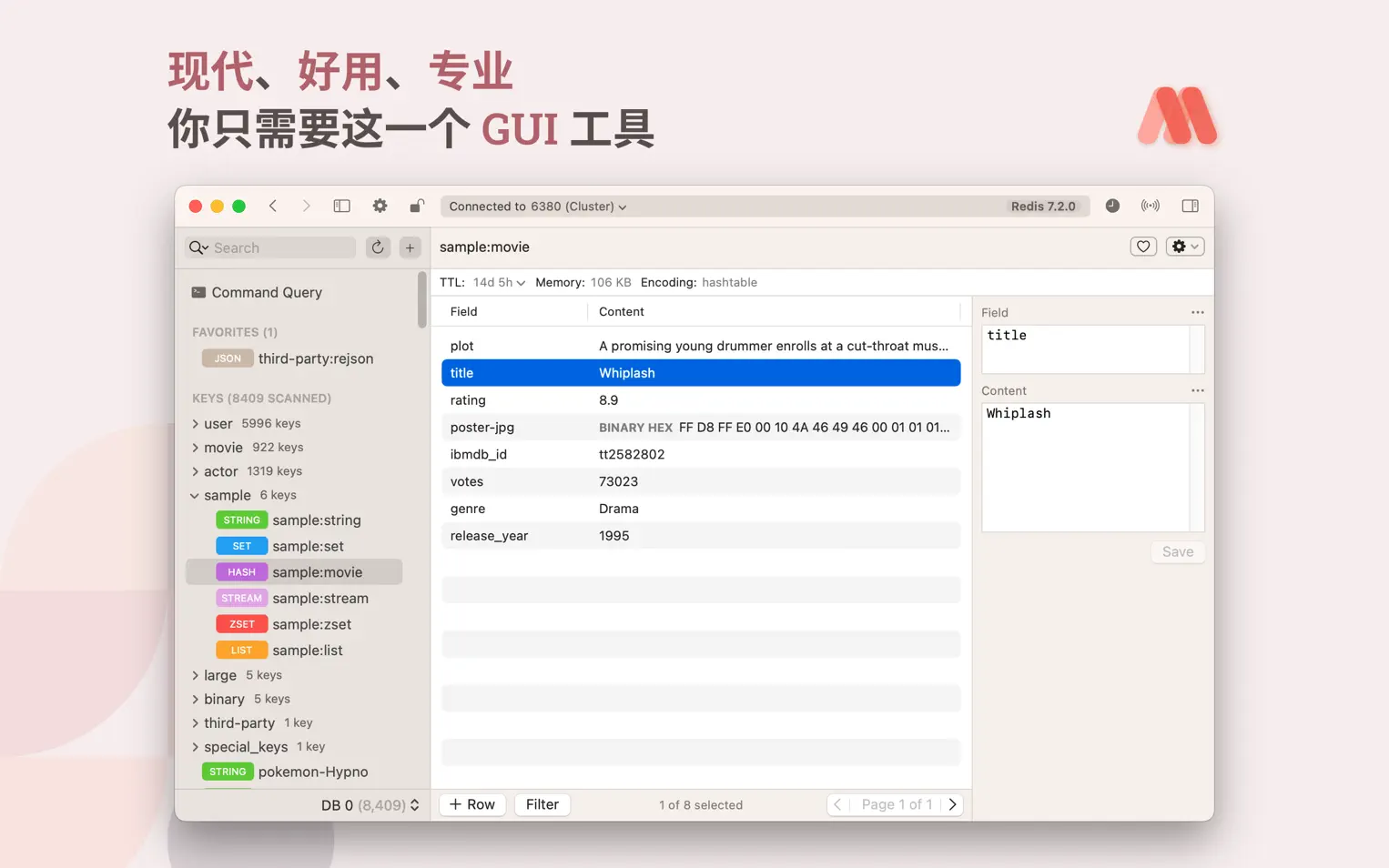
Task: Click the Filter button
Action: 542,804
